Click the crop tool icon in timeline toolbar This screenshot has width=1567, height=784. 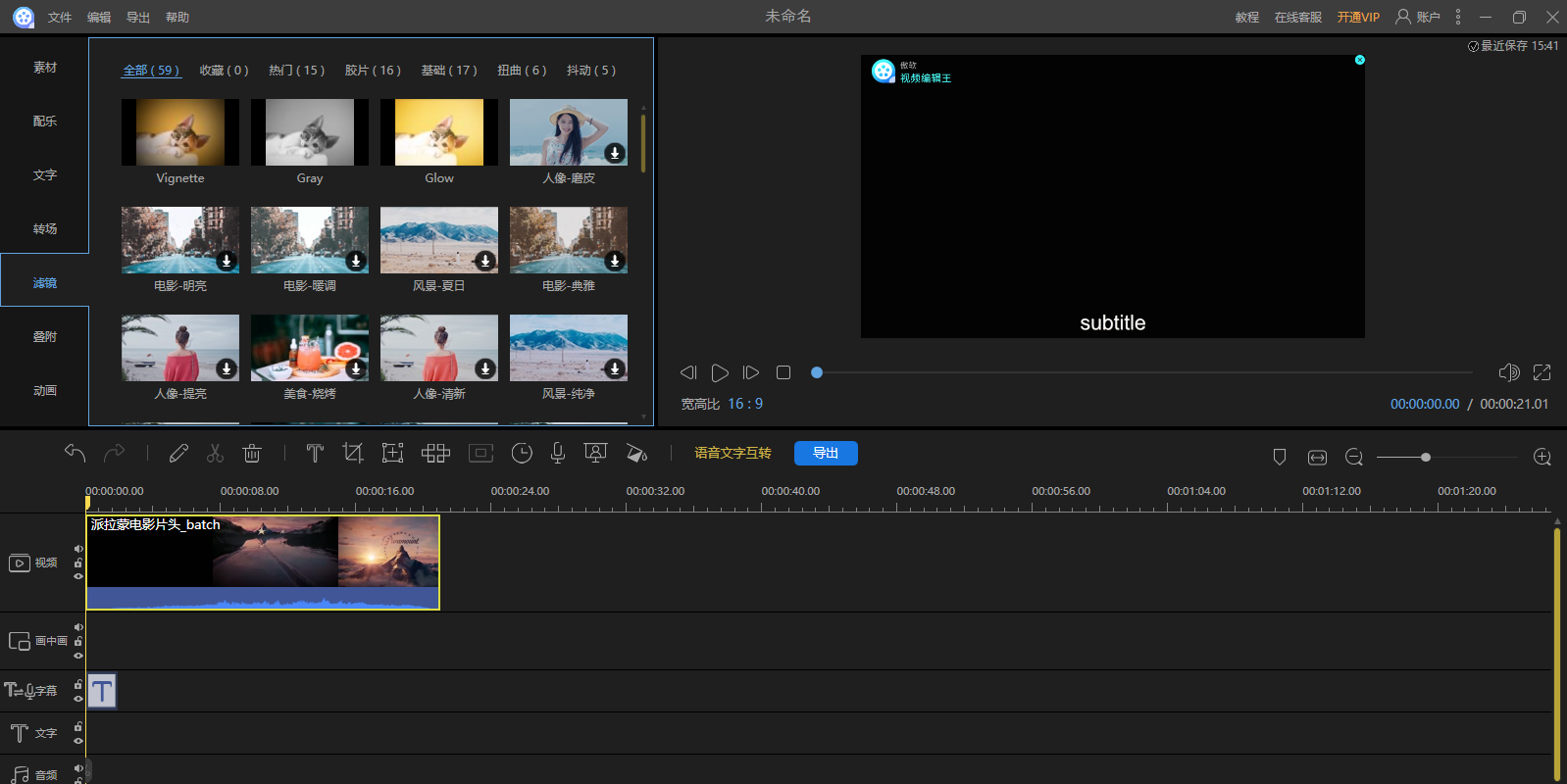[x=353, y=453]
